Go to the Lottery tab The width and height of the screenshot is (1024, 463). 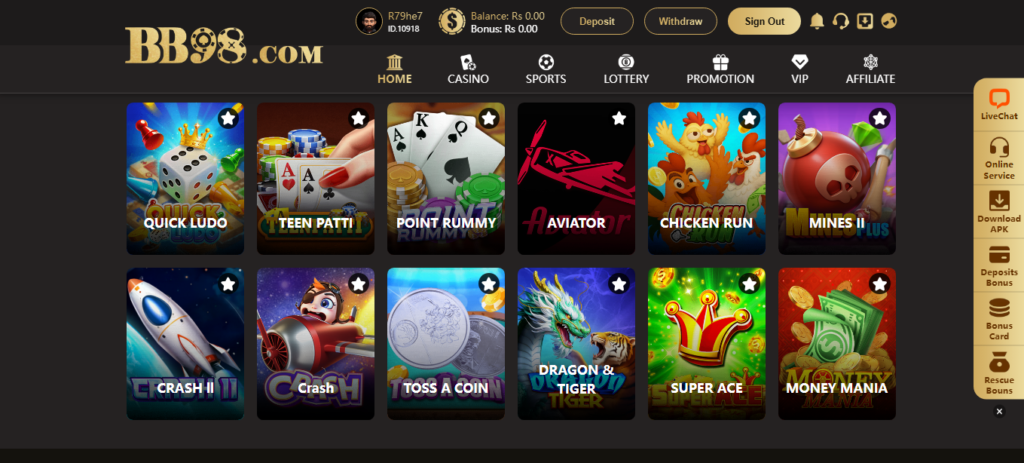(626, 69)
